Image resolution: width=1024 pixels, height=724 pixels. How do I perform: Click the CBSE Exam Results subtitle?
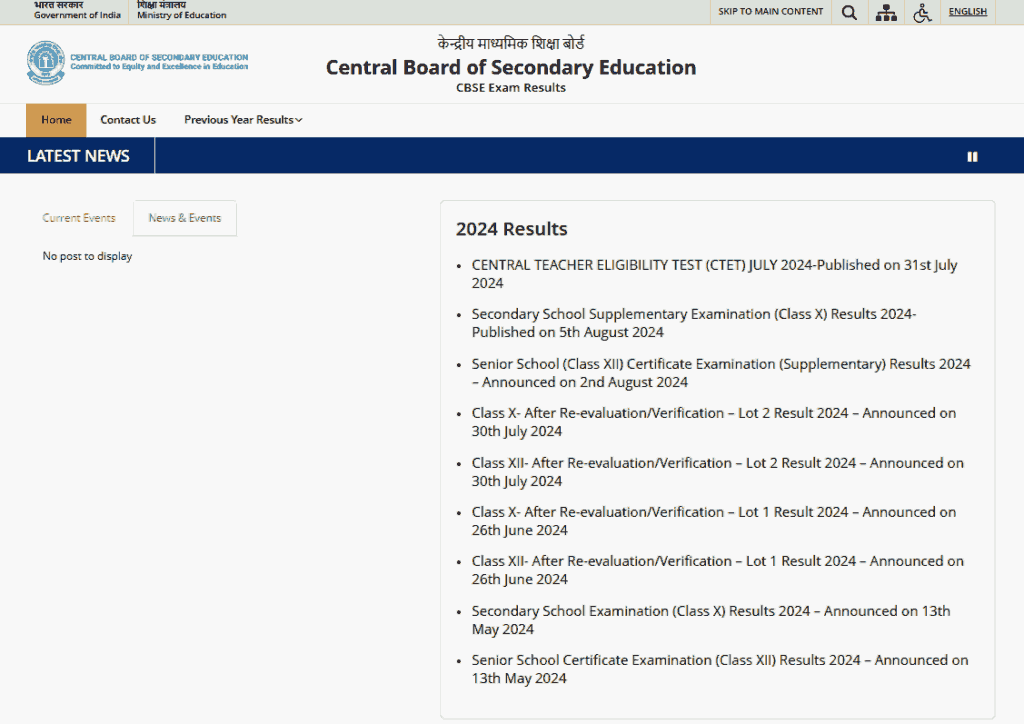[511, 88]
